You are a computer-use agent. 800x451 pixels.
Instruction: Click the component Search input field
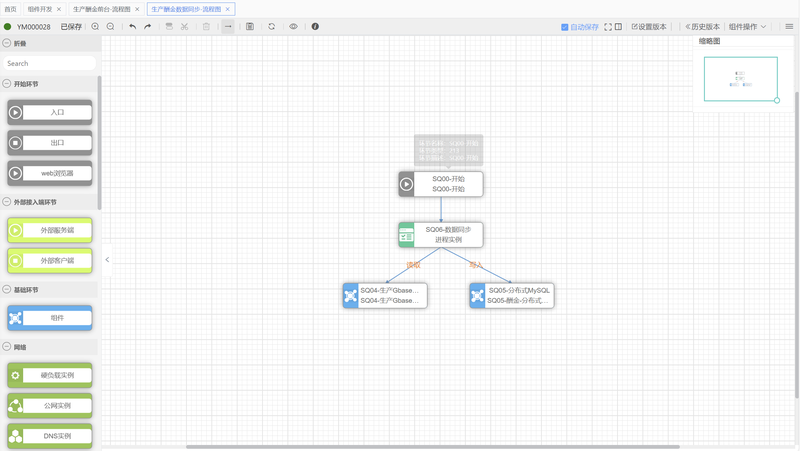(x=49, y=63)
